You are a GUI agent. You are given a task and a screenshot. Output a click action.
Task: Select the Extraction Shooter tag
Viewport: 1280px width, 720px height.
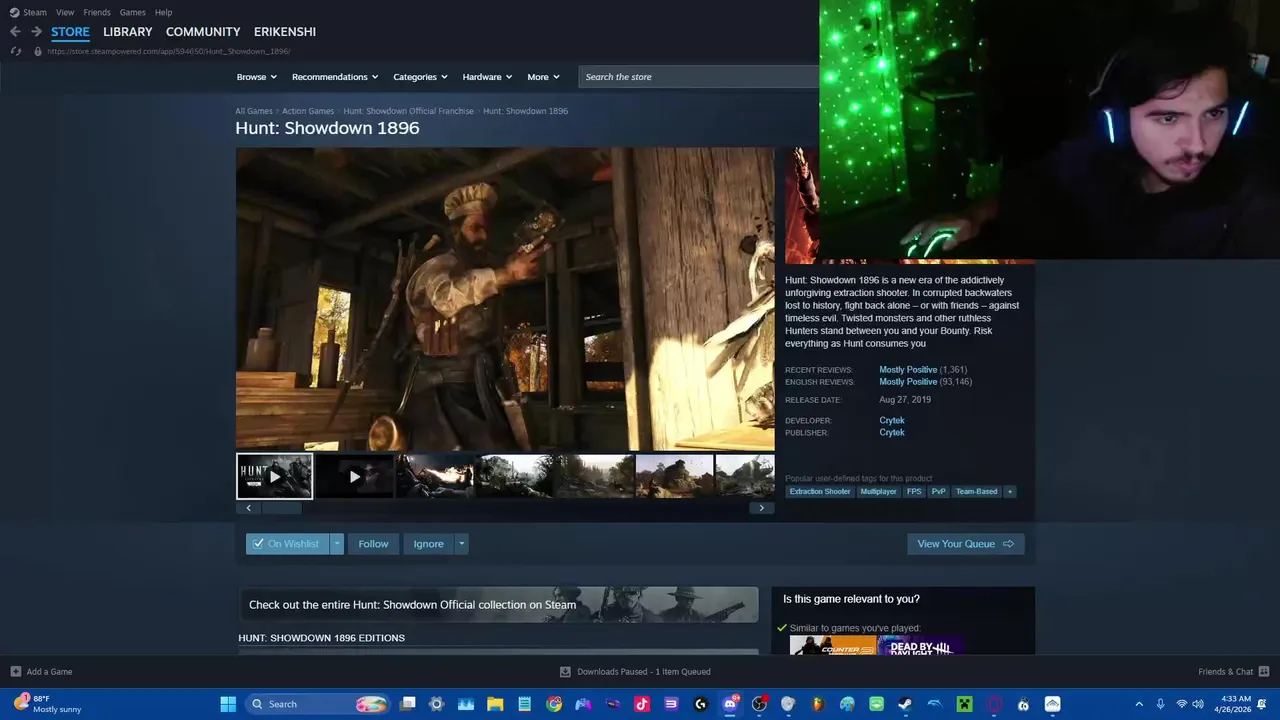click(x=819, y=492)
